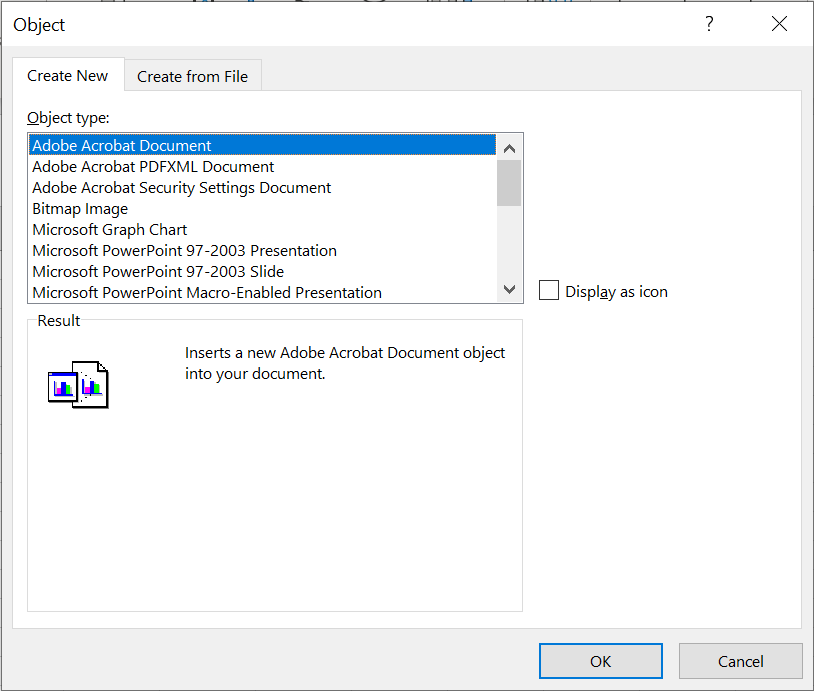814x691 pixels.
Task: Enable the Display as icon checkbox
Action: coord(549,291)
